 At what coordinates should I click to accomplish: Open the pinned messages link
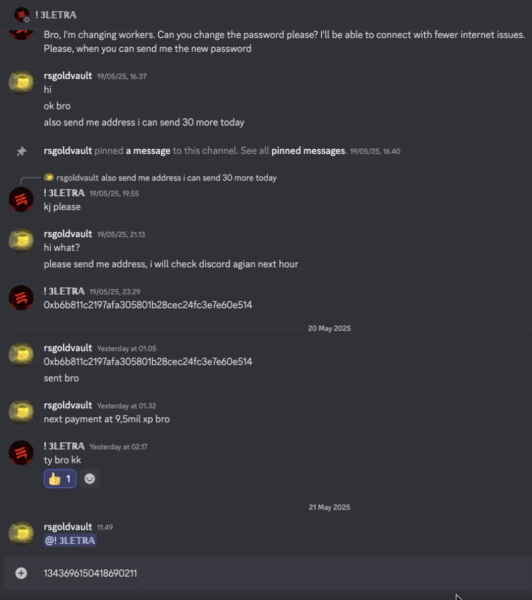tap(308, 151)
